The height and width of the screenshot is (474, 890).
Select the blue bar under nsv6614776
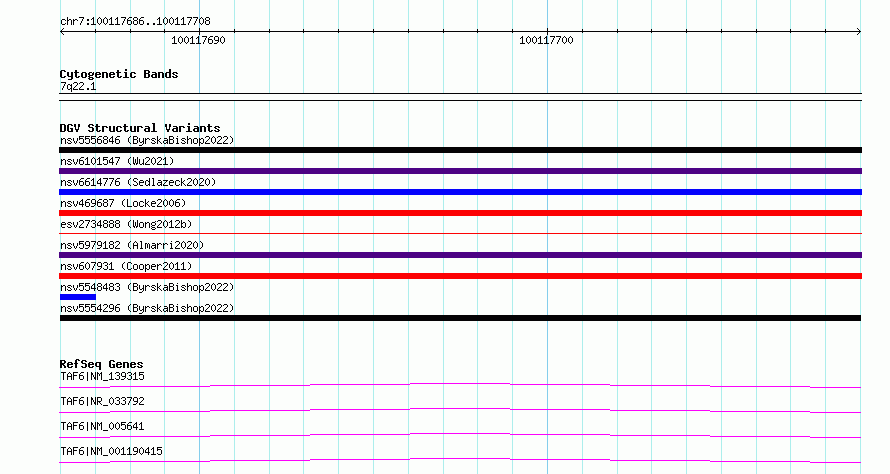click(x=460, y=192)
